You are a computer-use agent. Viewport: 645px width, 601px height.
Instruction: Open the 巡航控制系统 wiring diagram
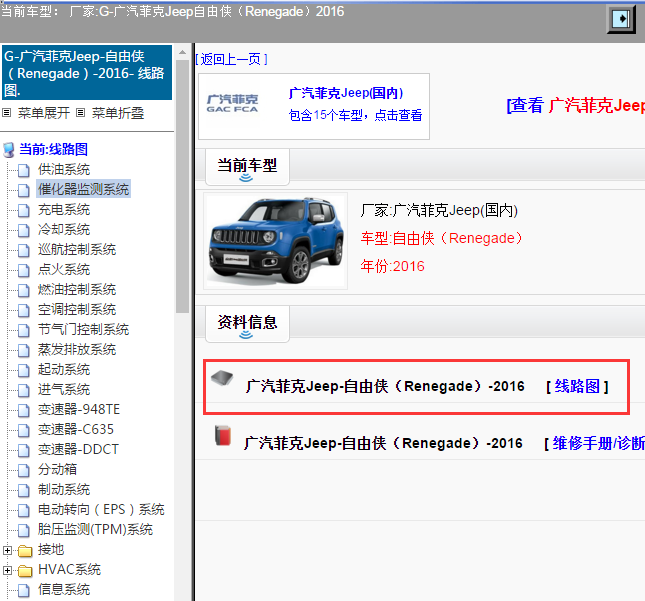(x=77, y=249)
